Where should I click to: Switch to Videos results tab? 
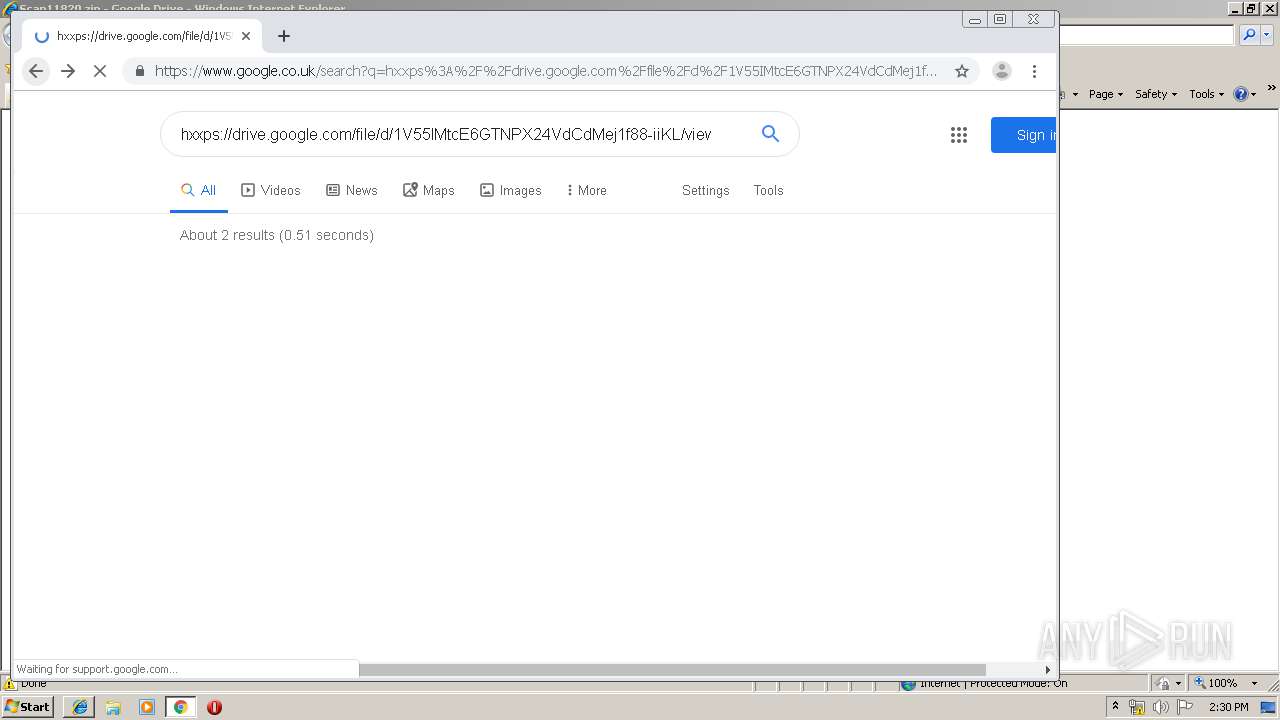(x=271, y=190)
